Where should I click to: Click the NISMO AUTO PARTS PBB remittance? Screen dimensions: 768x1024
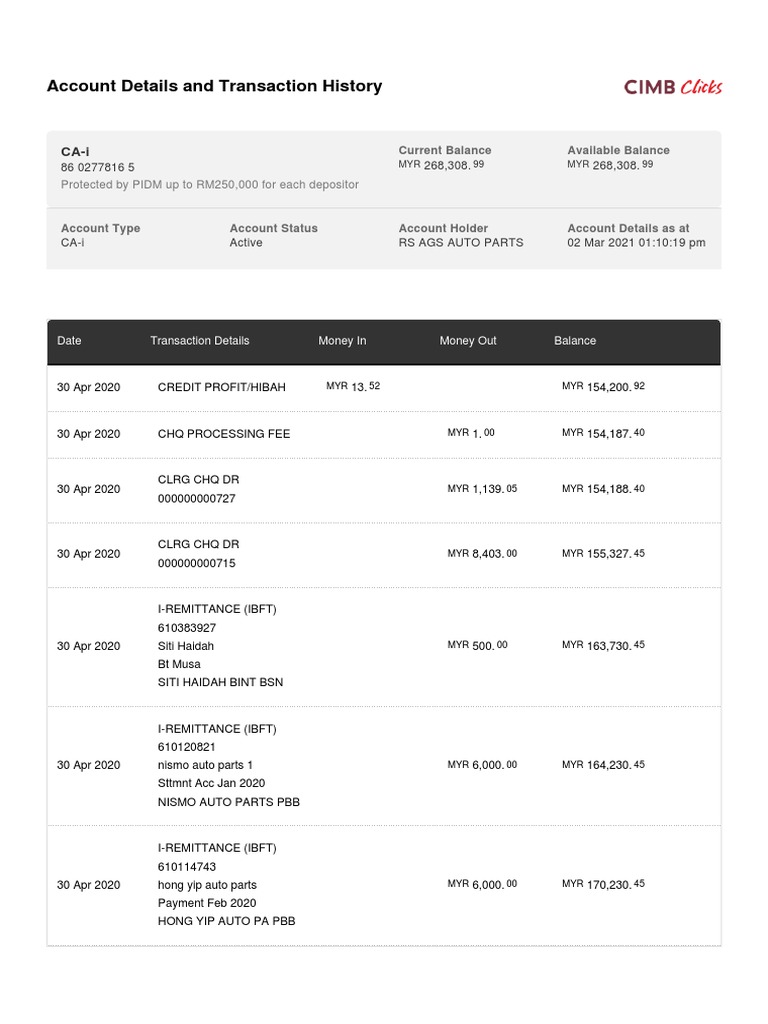coord(228,802)
